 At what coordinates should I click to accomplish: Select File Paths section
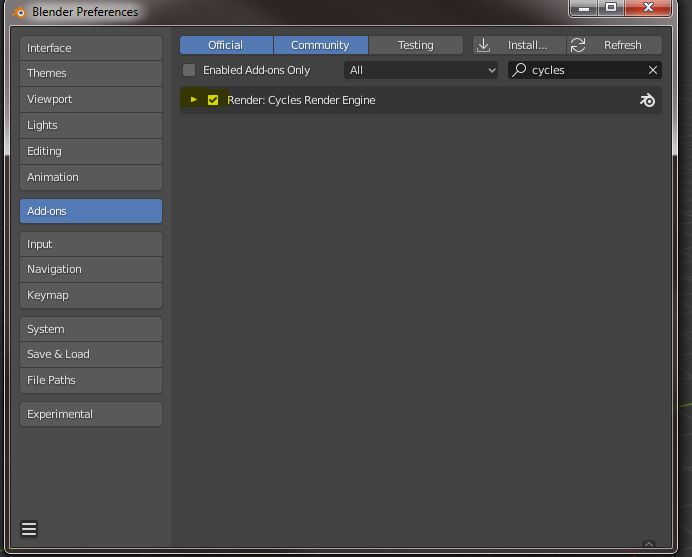[91, 380]
